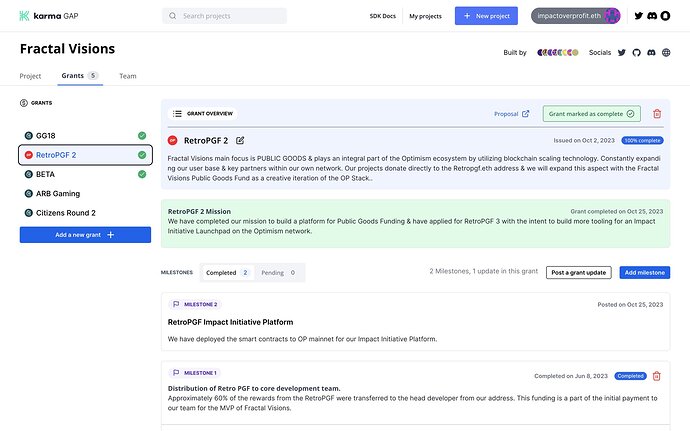This screenshot has height=431, width=690.
Task: Click the Citizens Round 2 grant icon
Action: click(x=29, y=213)
